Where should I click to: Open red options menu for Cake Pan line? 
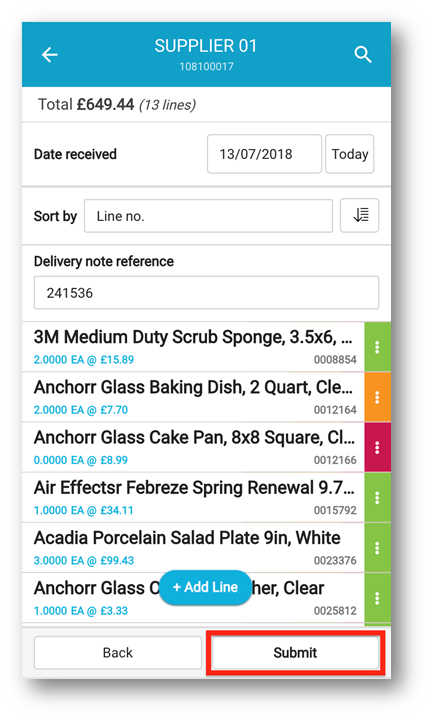pos(377,447)
